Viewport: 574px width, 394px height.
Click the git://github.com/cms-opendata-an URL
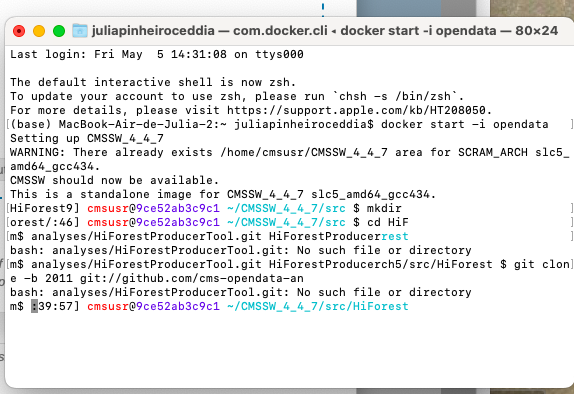point(192,279)
